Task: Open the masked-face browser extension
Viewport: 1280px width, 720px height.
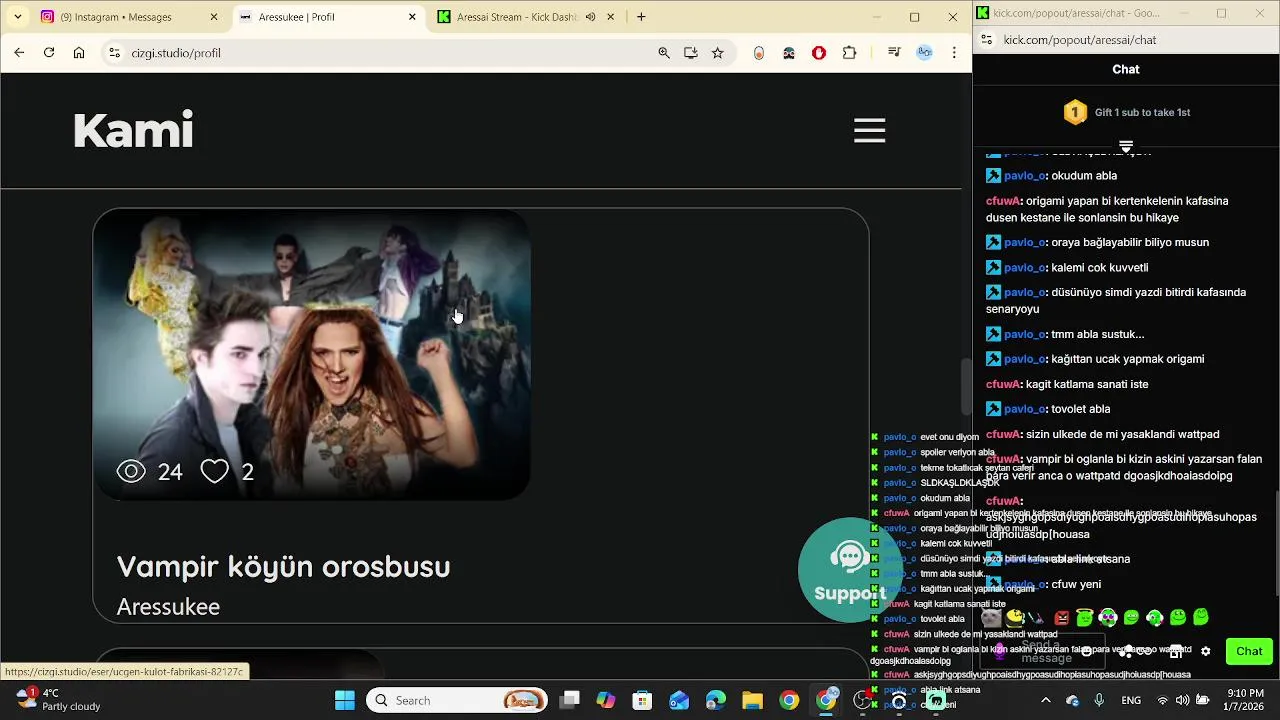Action: 789,53
